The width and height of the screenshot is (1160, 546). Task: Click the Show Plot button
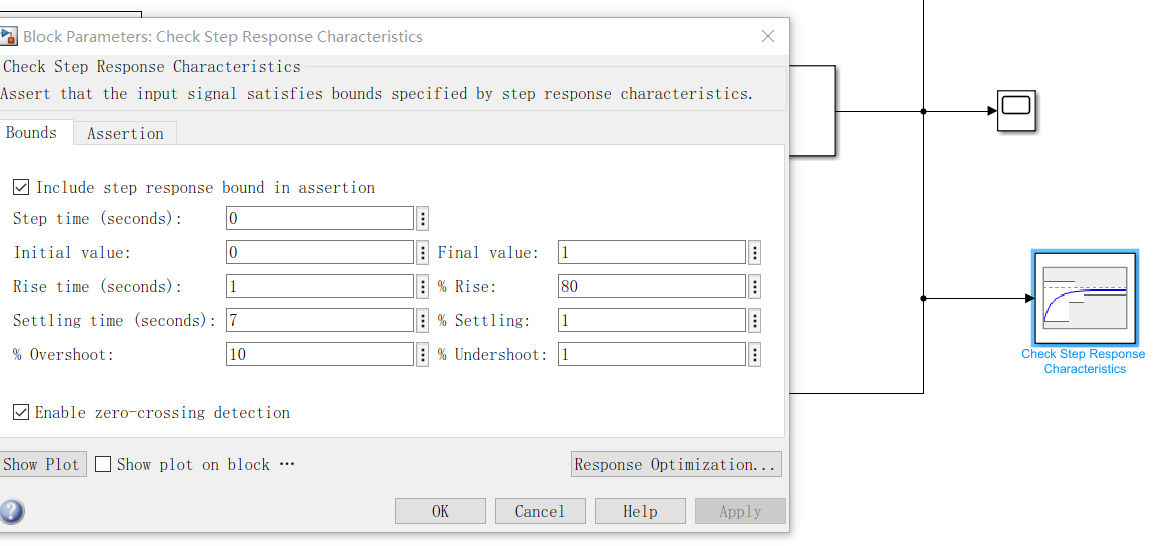point(42,465)
